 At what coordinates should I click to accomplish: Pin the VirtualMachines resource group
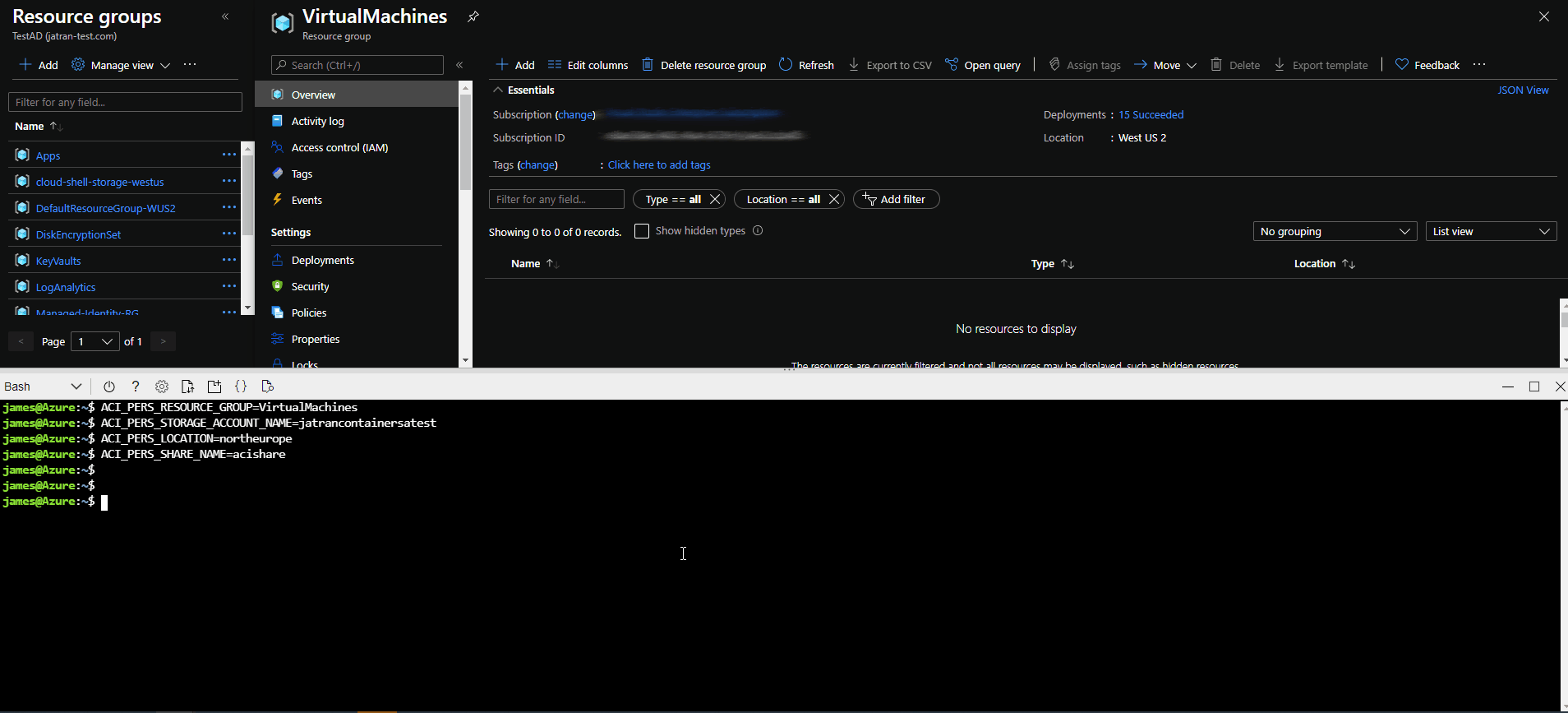click(473, 16)
